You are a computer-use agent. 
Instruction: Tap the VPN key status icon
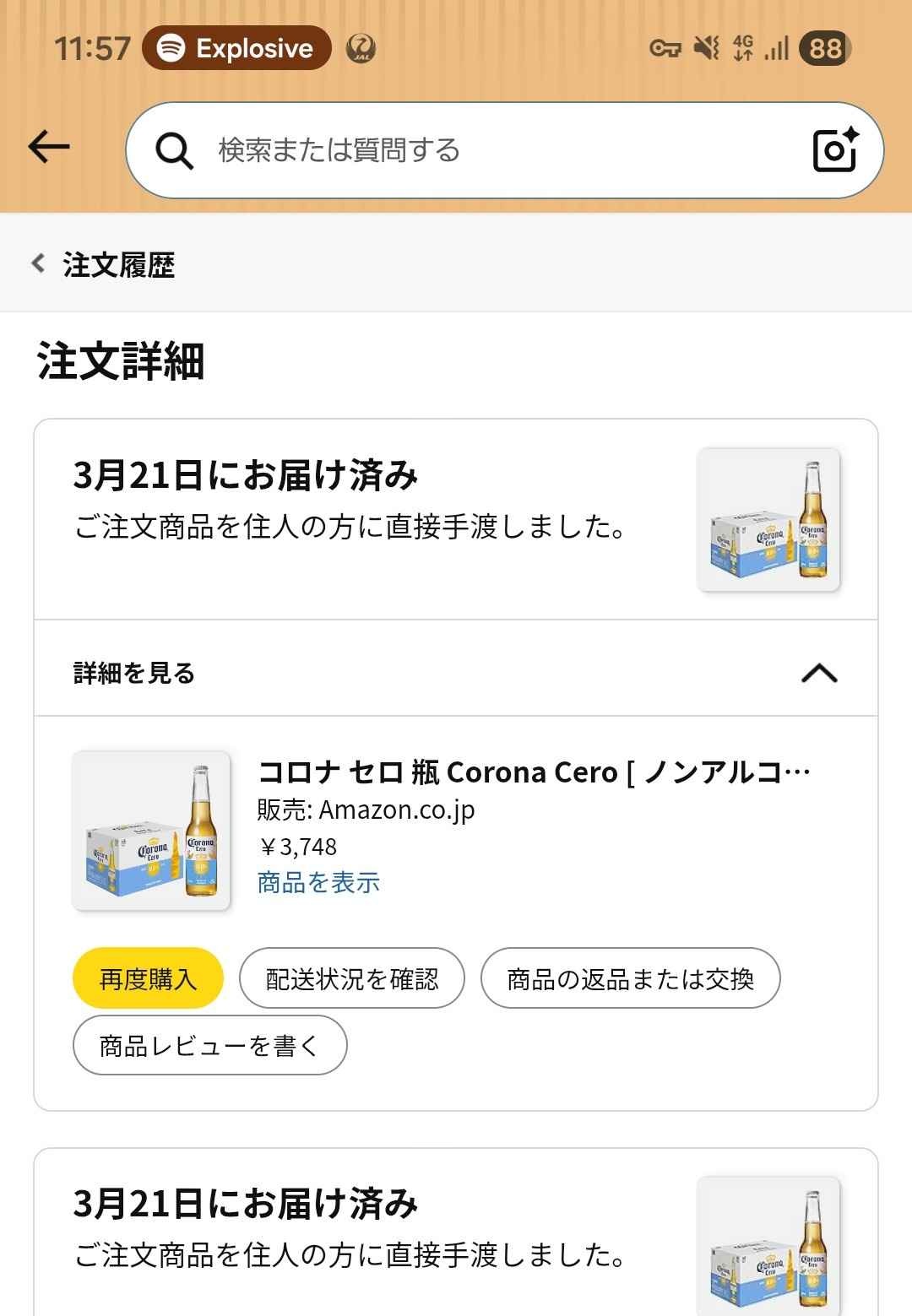pos(665,48)
